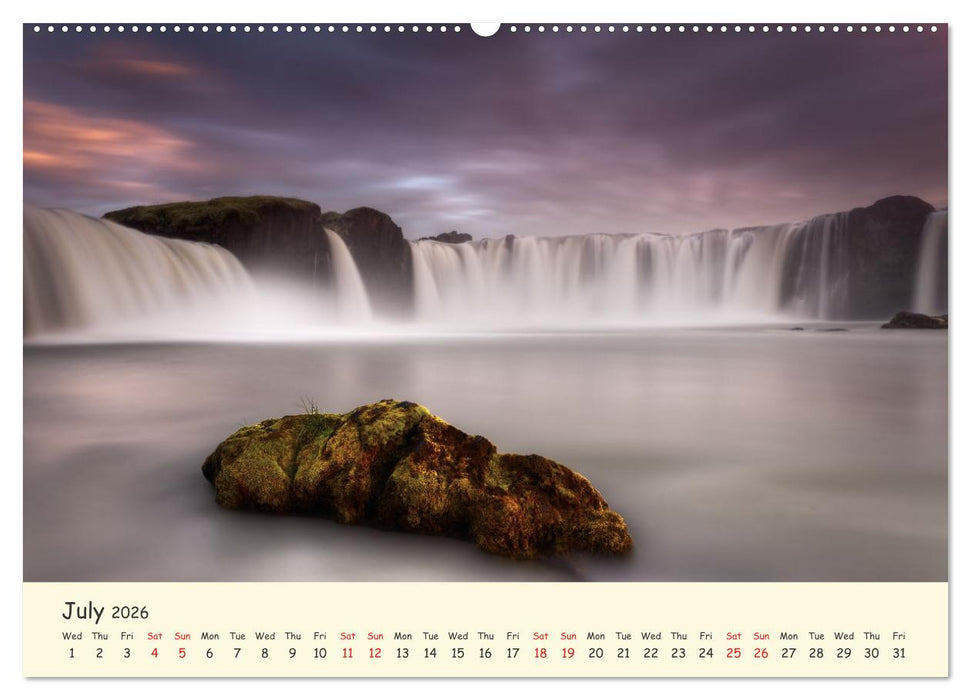Click the first Sat column header
This screenshot has width=971, height=700.
(153, 635)
